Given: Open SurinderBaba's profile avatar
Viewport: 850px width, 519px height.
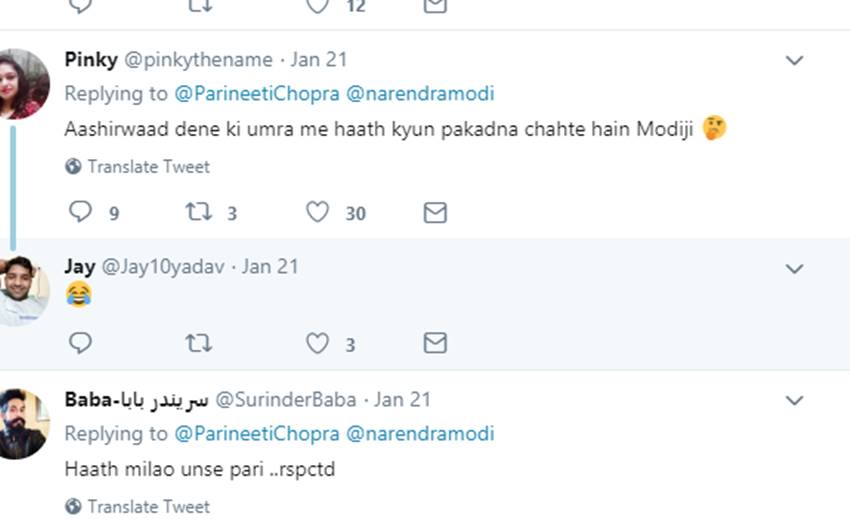Looking at the screenshot, I should coord(23,423).
